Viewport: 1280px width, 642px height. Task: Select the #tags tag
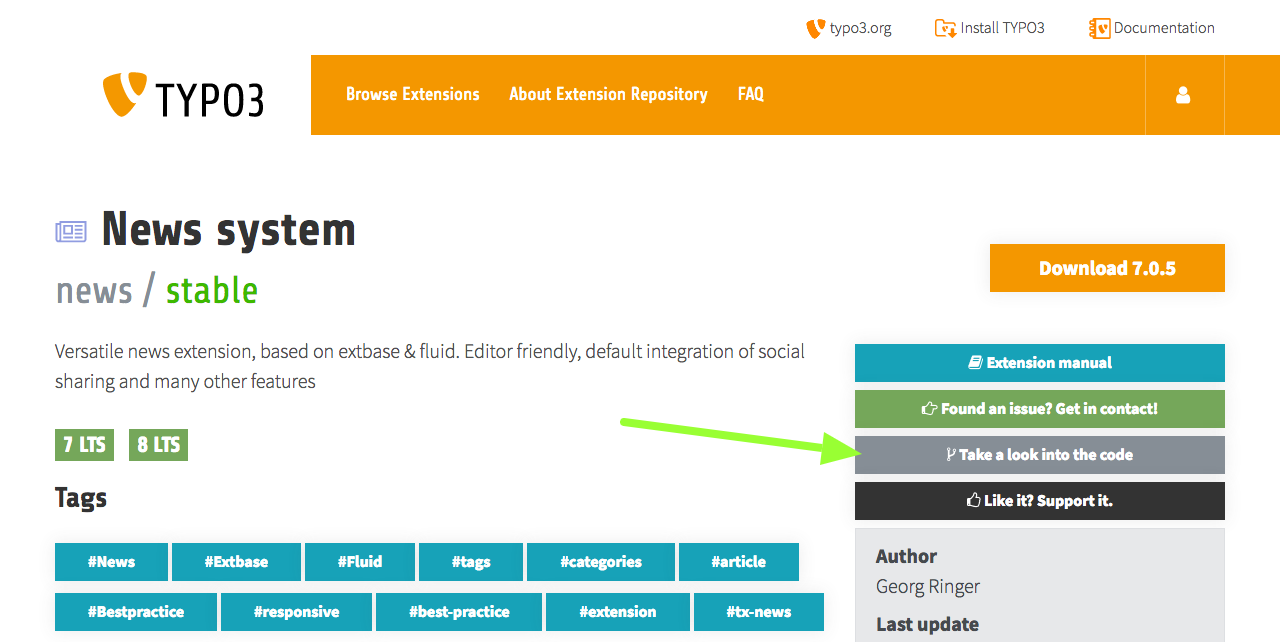[x=471, y=562]
